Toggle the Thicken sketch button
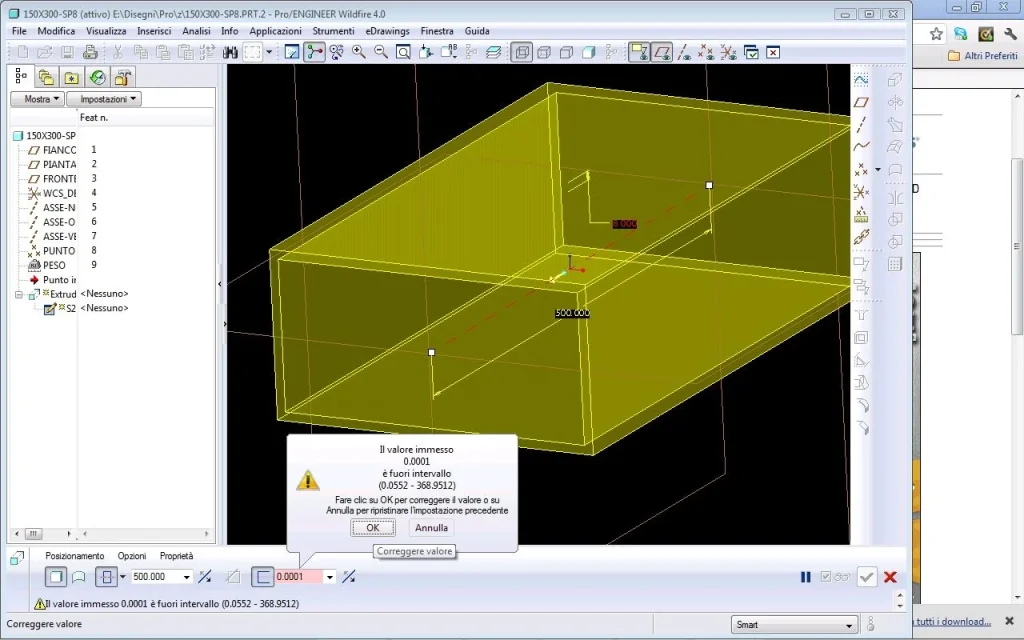The image size is (1024, 640). coord(263,577)
